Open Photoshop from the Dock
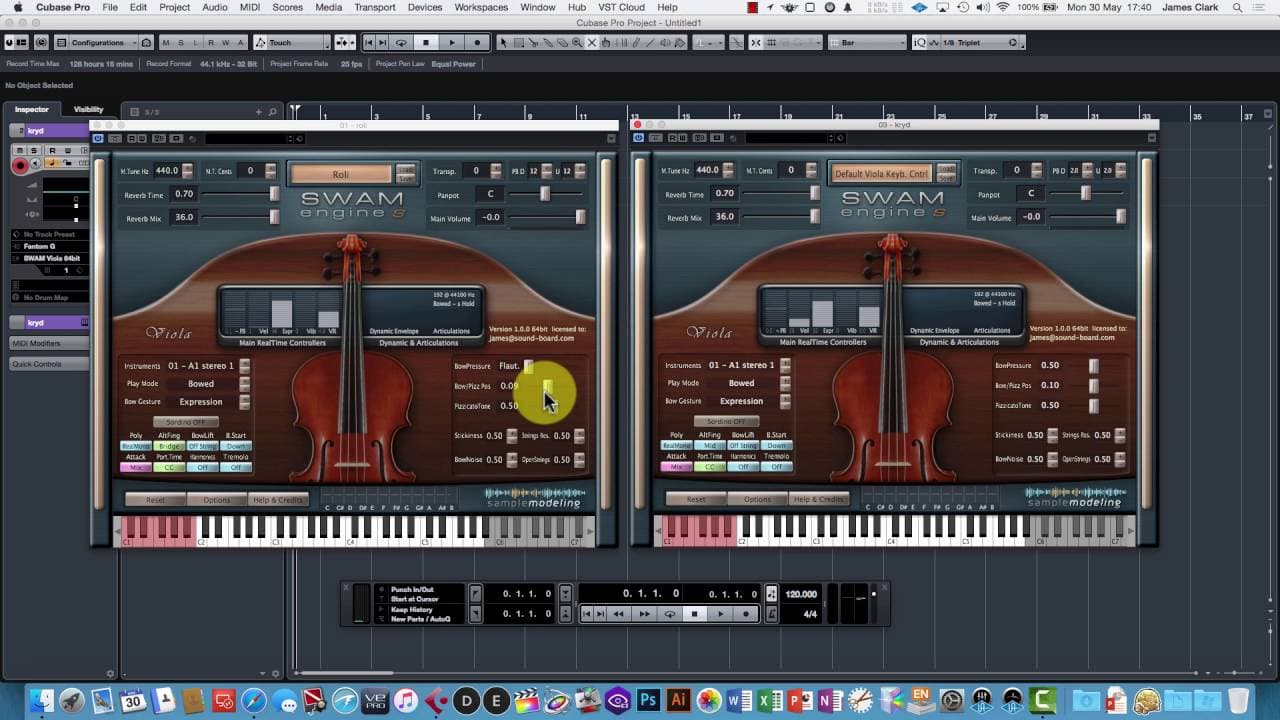The width and height of the screenshot is (1280, 720). tap(647, 701)
